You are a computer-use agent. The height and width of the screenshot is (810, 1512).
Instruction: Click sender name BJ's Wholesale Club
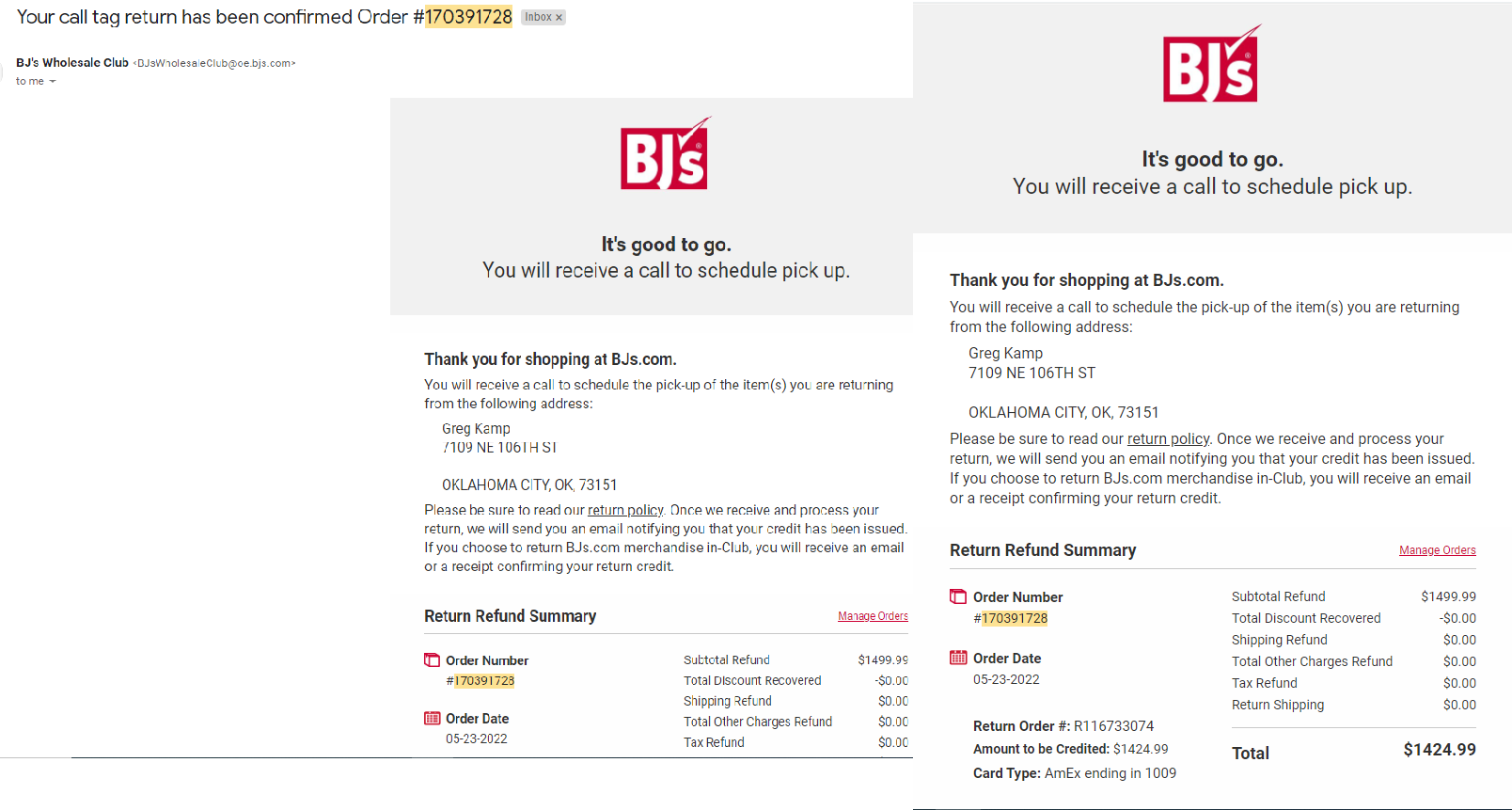tap(72, 63)
